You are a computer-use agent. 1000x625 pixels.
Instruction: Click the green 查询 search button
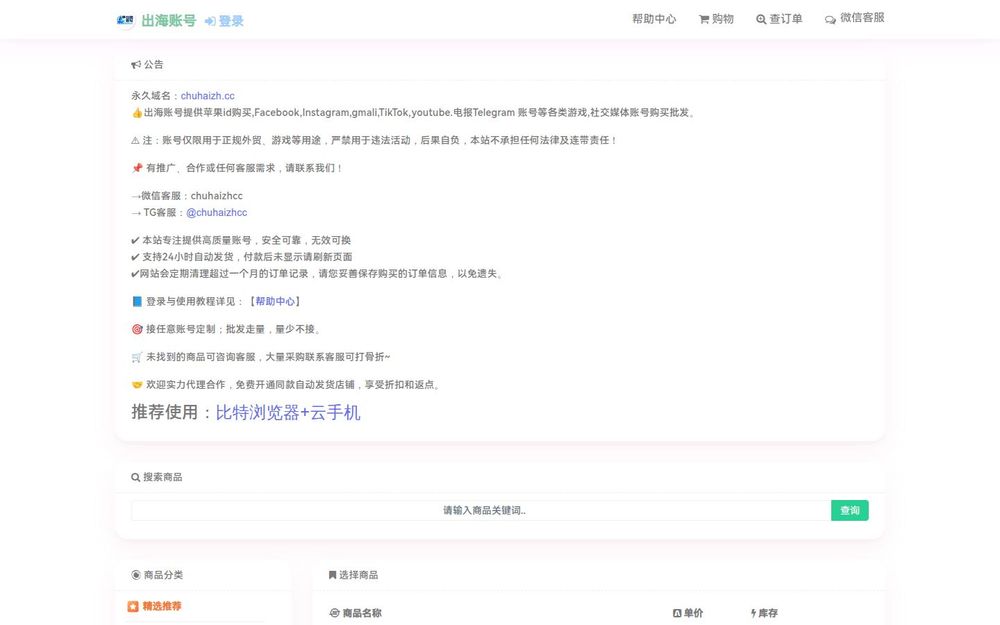(x=849, y=510)
